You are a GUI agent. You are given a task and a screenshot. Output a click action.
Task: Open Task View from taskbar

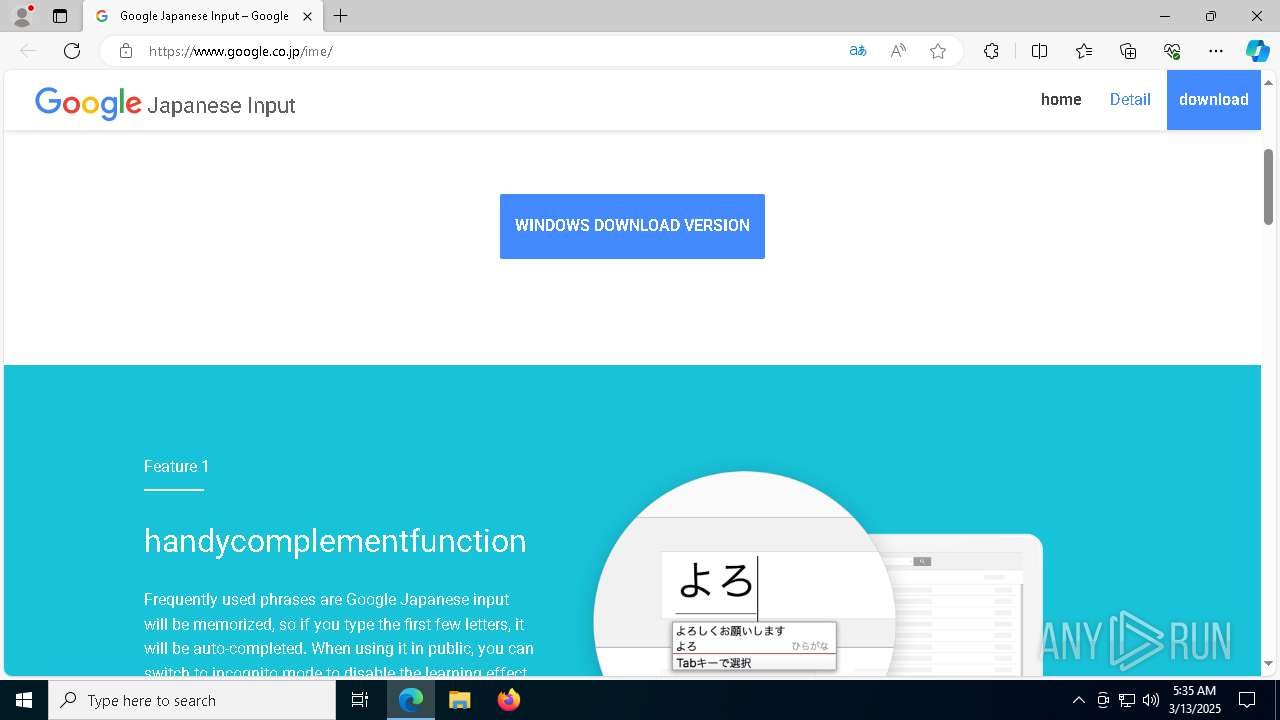coord(360,700)
